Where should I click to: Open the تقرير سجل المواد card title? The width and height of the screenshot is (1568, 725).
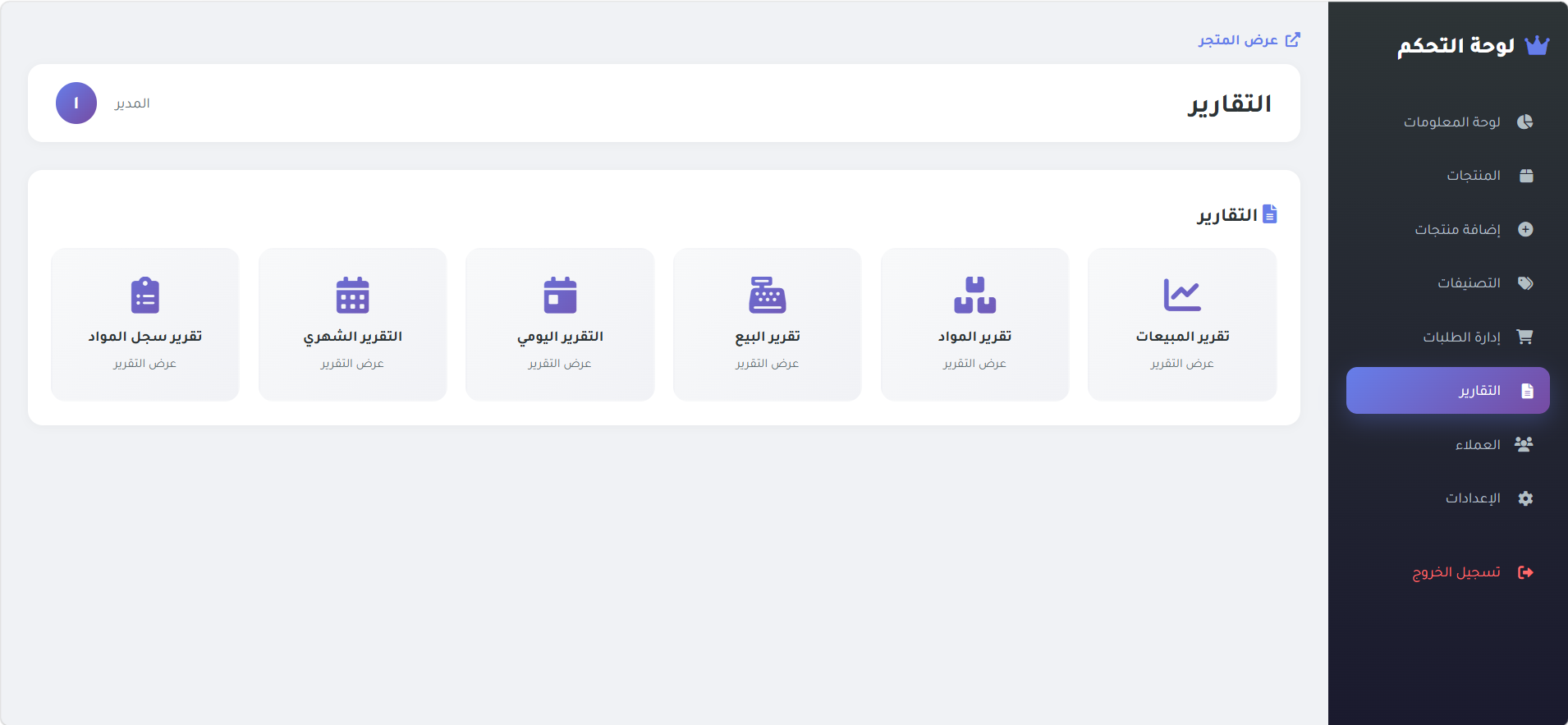click(x=145, y=337)
